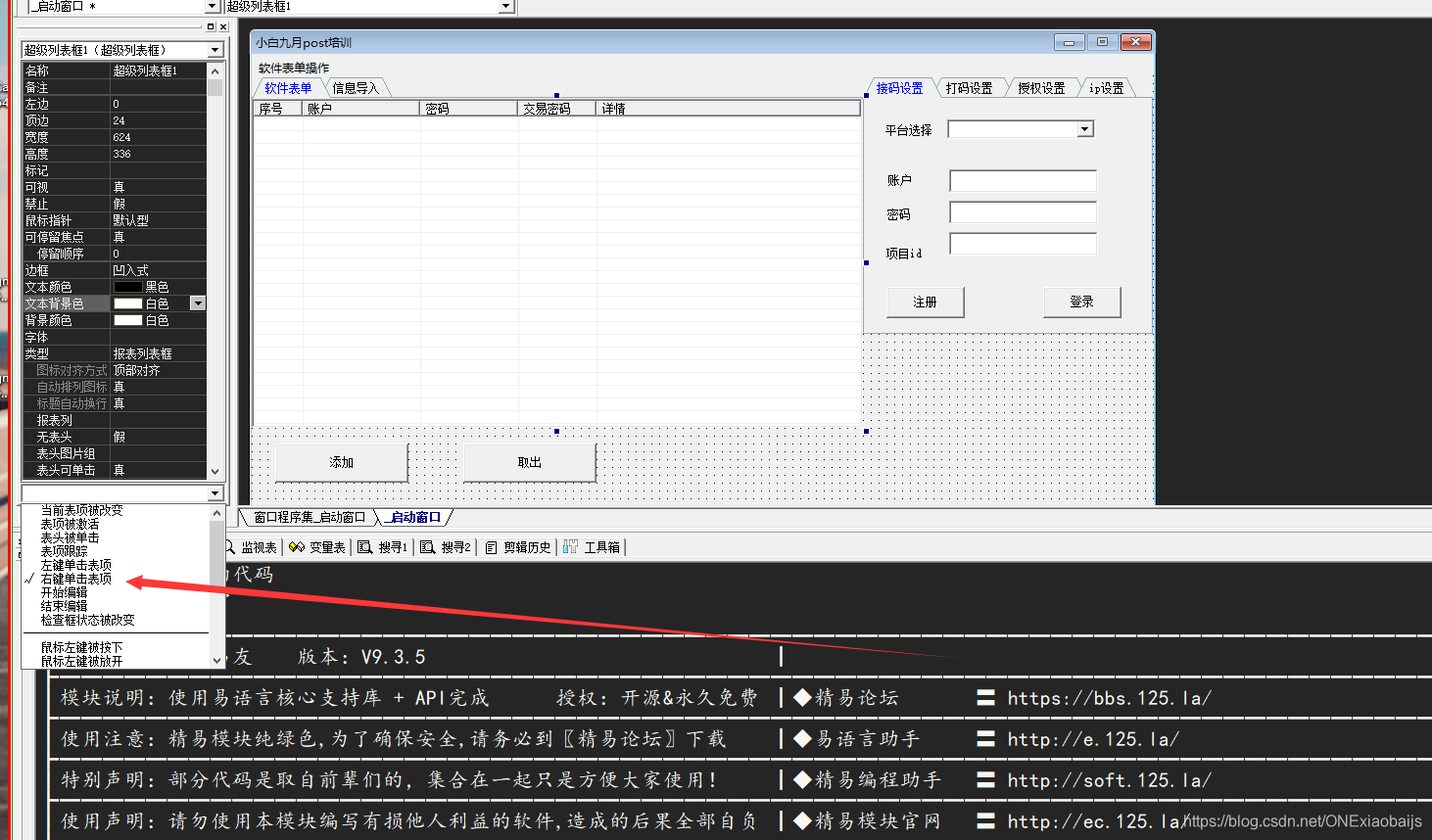Viewport: 1432px width, 840px height.
Task: Choose 表项跟踪 event
Action: coord(64,551)
